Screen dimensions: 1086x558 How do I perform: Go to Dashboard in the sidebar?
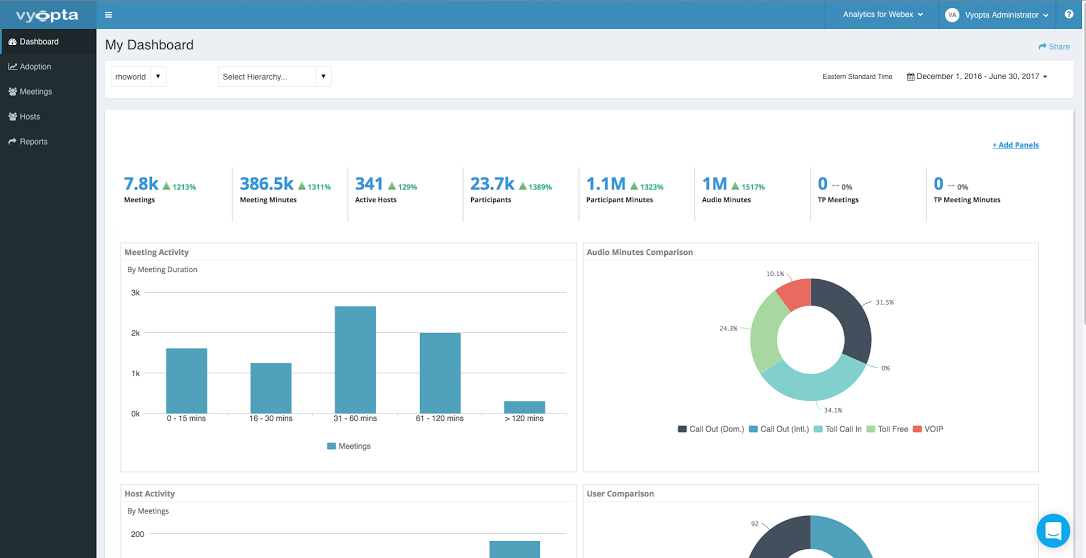(x=48, y=42)
